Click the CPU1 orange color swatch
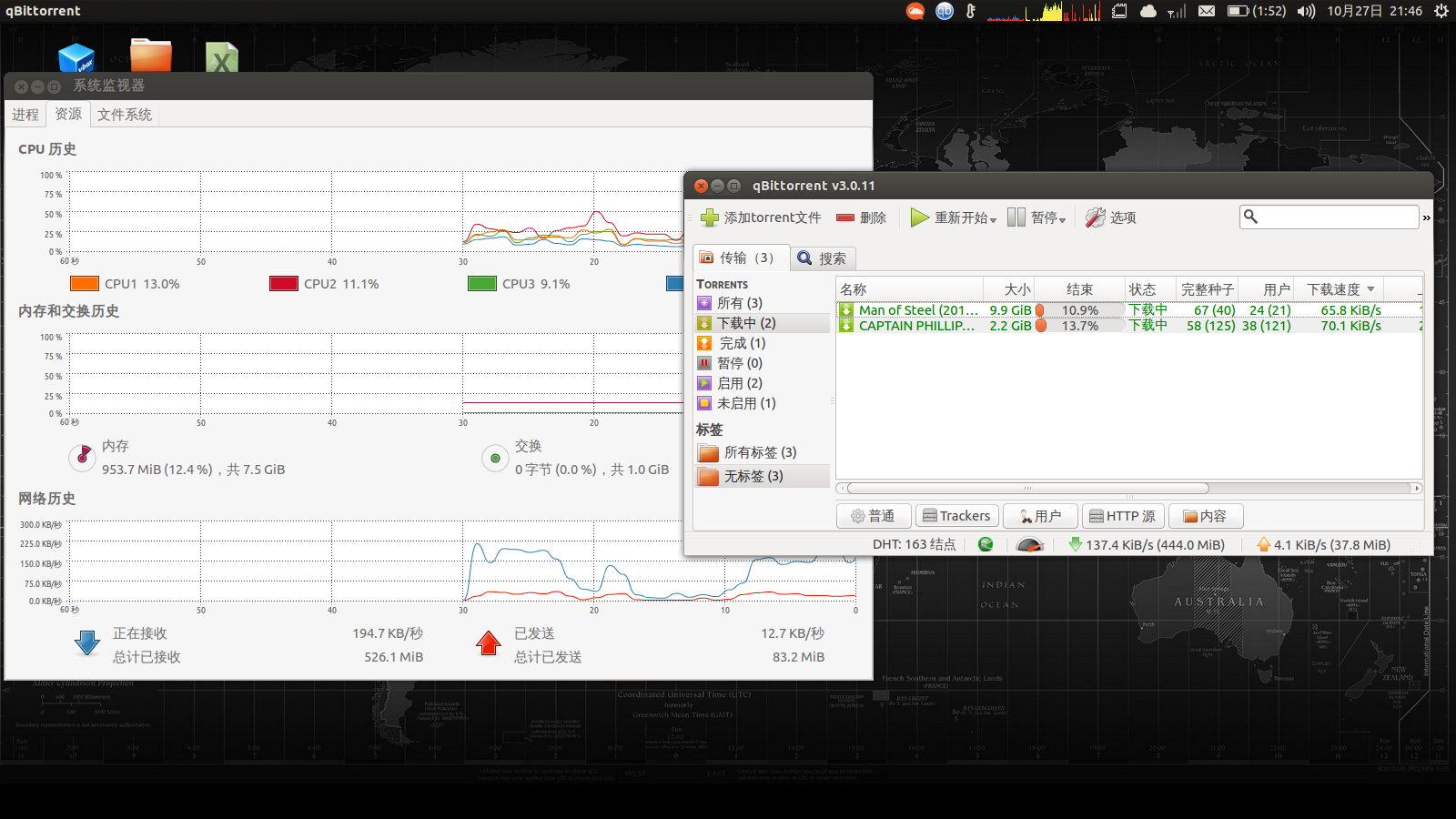The image size is (1456, 819). pyautogui.click(x=84, y=283)
